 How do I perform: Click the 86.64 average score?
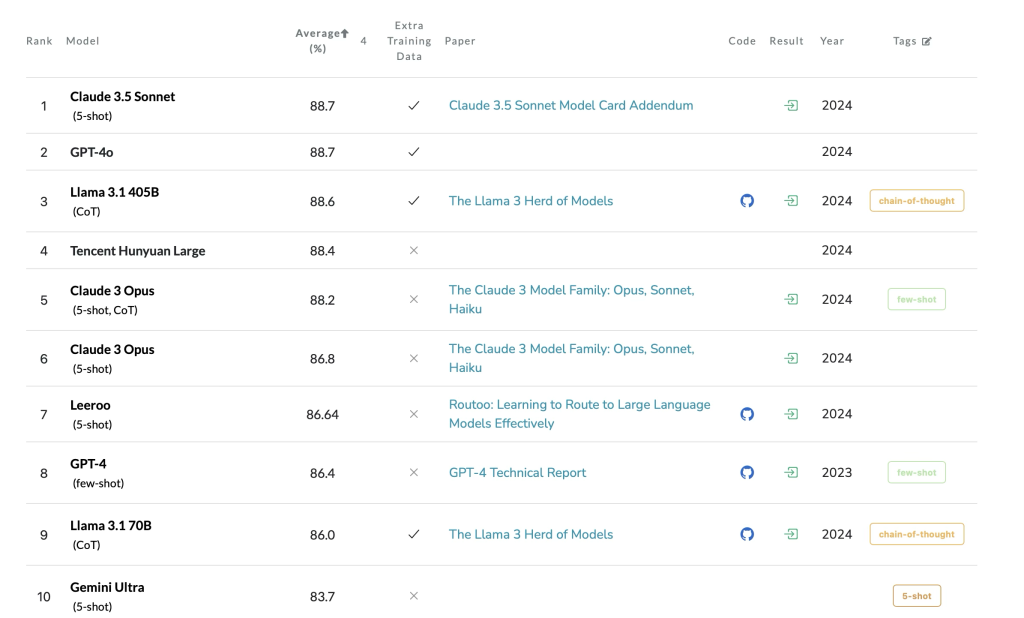pyautogui.click(x=323, y=415)
